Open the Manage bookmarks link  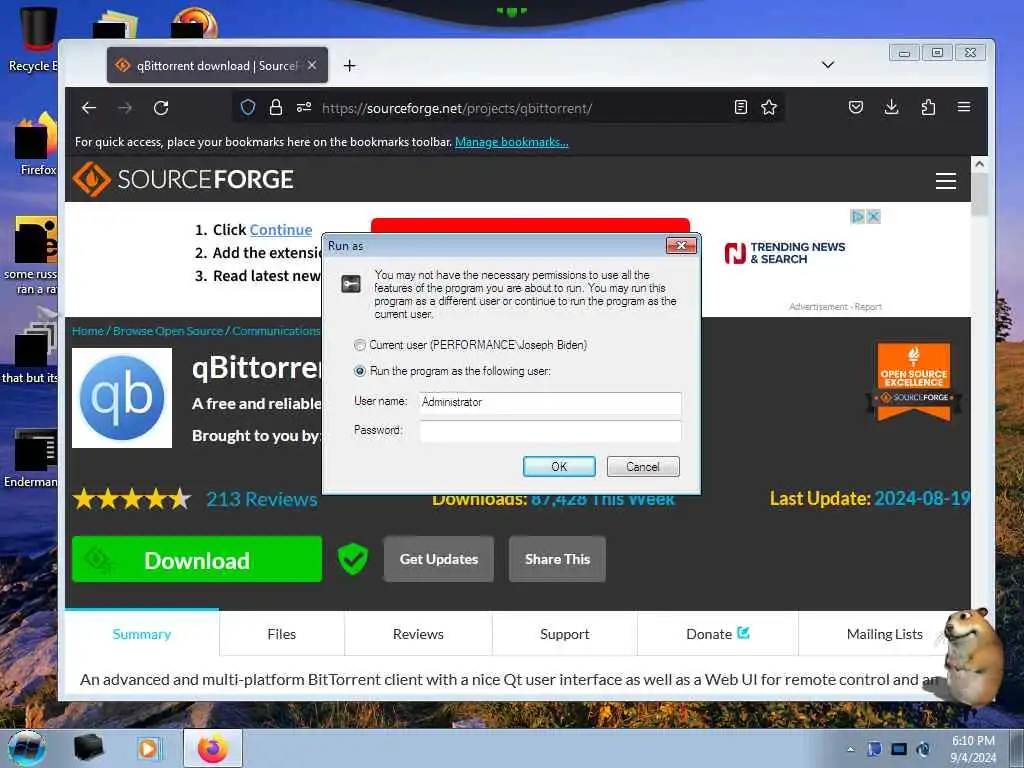coord(511,142)
